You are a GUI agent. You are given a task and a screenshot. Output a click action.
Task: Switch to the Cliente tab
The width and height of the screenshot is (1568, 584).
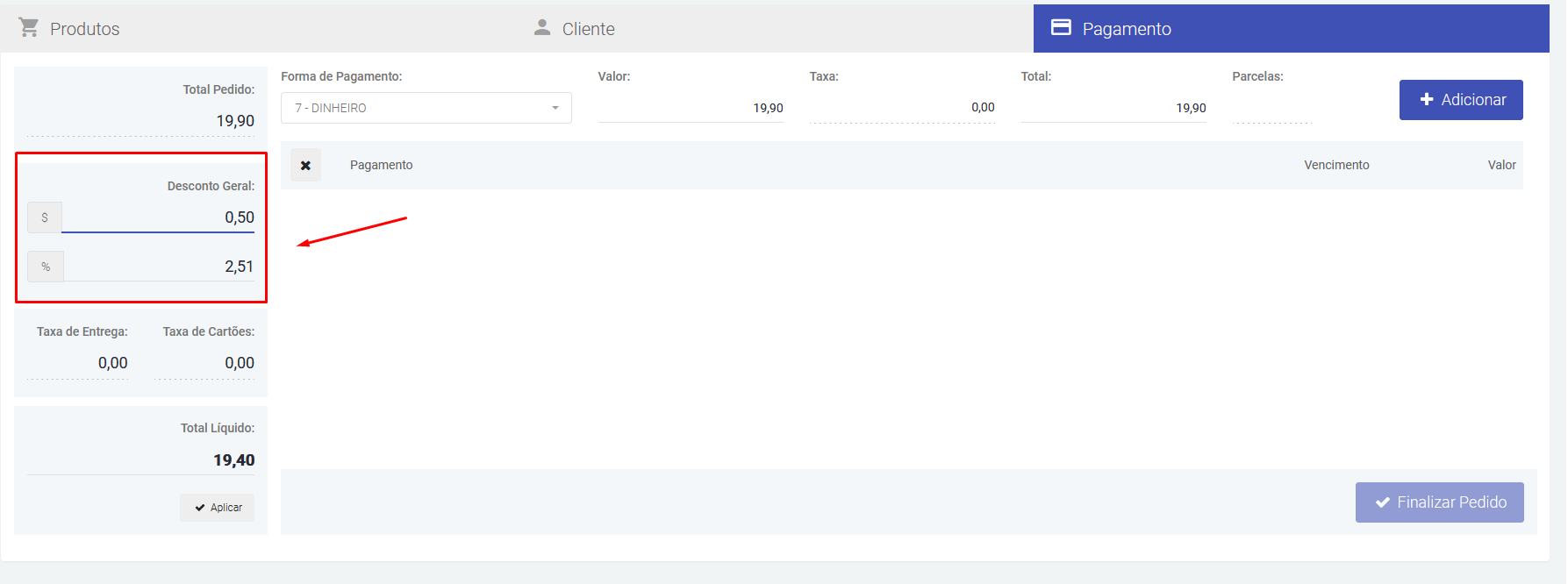click(x=588, y=29)
